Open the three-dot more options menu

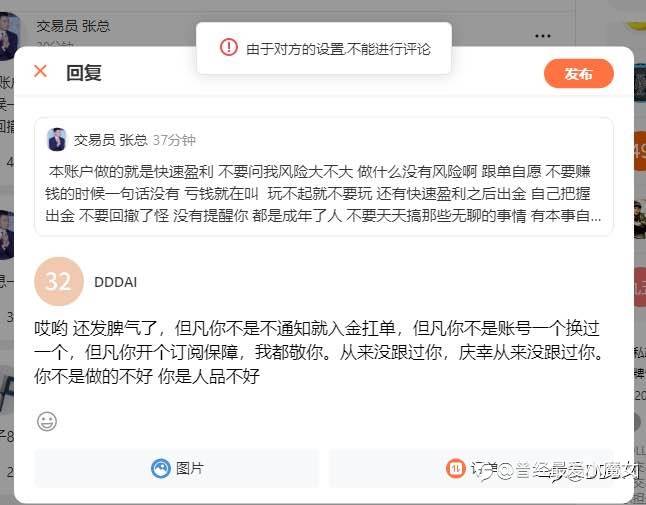543,36
